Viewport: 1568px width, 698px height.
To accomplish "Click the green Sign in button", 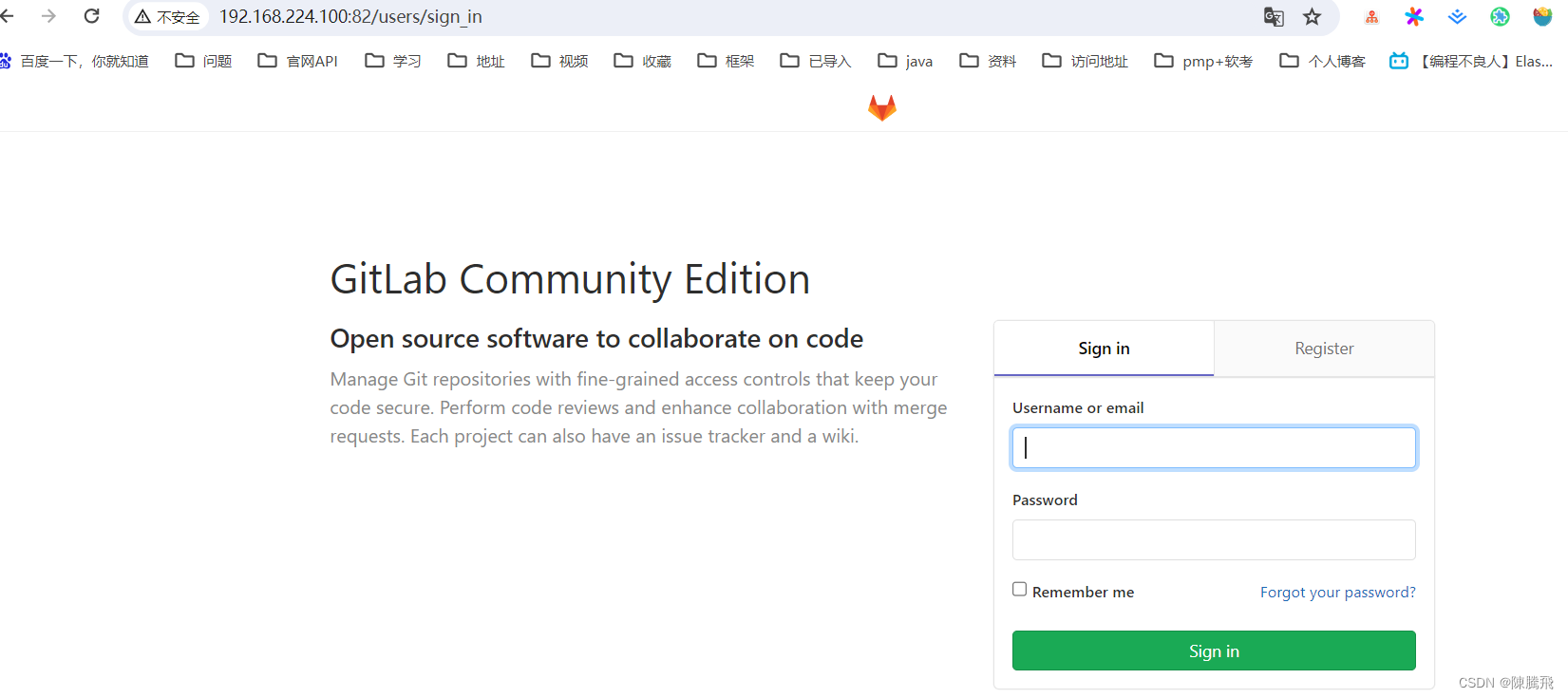I will pos(1214,651).
